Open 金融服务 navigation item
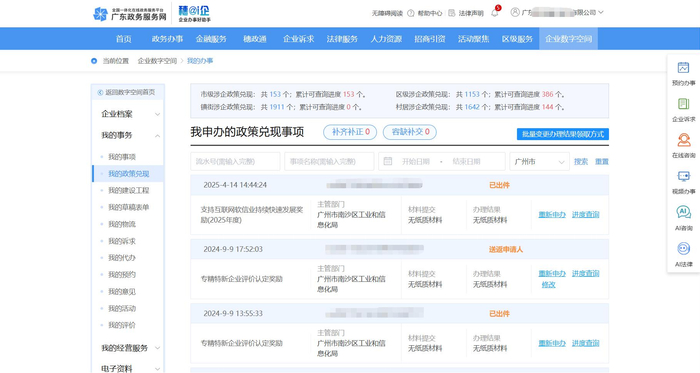 coord(211,39)
